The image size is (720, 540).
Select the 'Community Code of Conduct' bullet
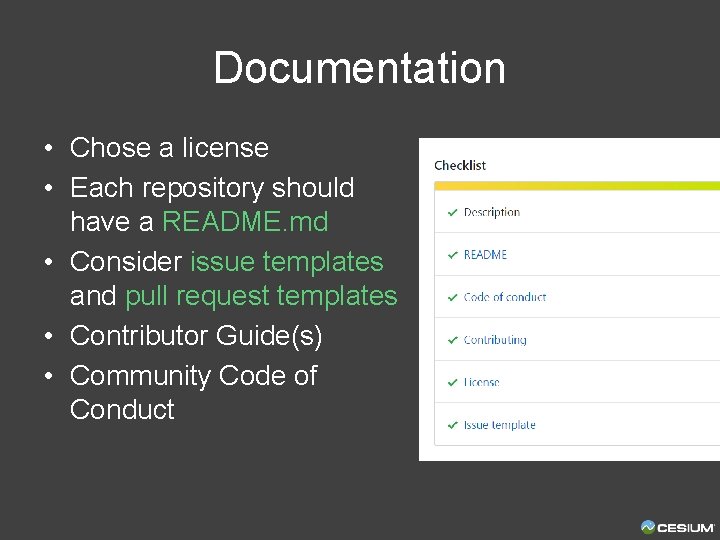[x=193, y=392]
